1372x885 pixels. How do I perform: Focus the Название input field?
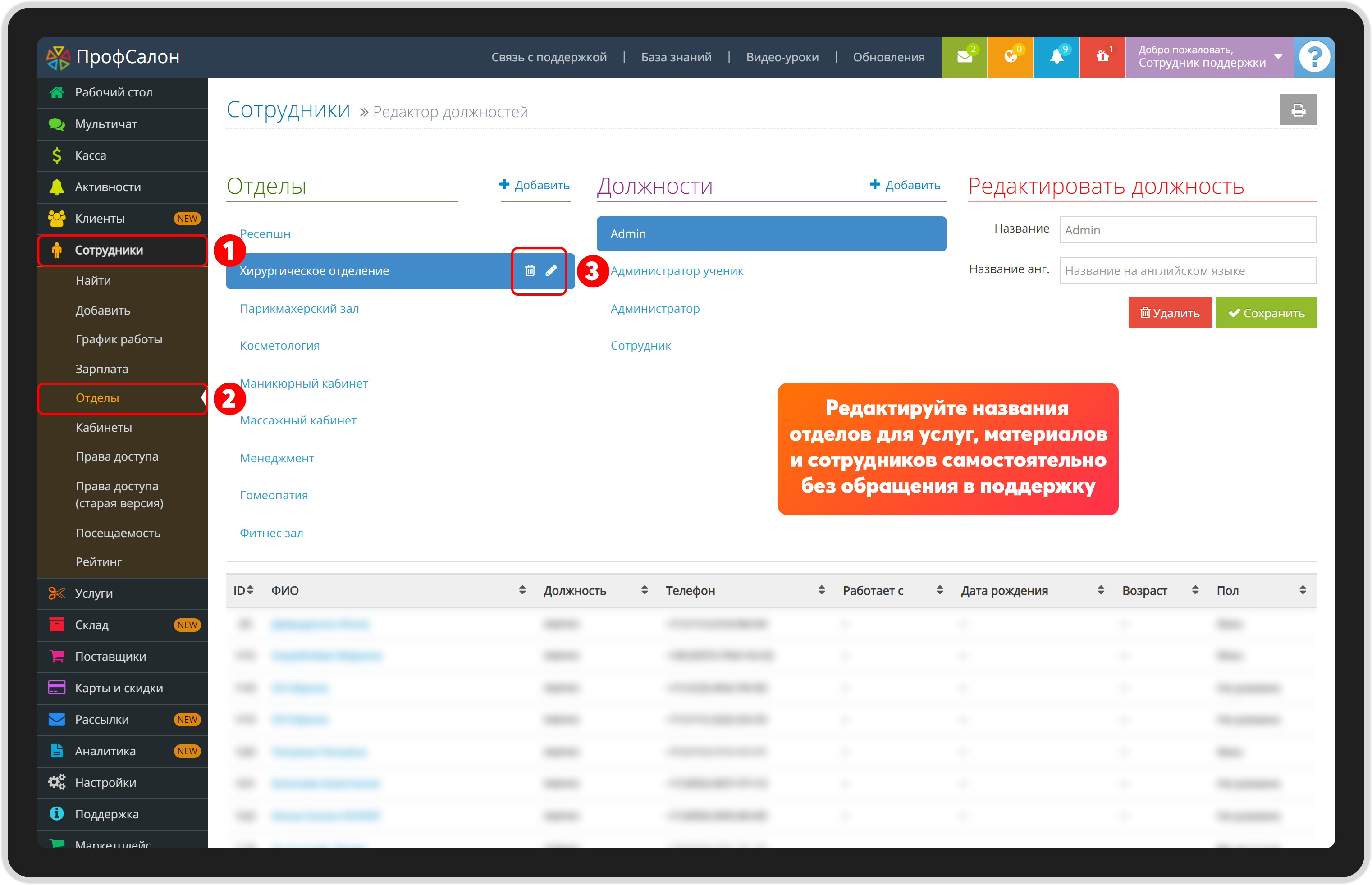(1188, 230)
